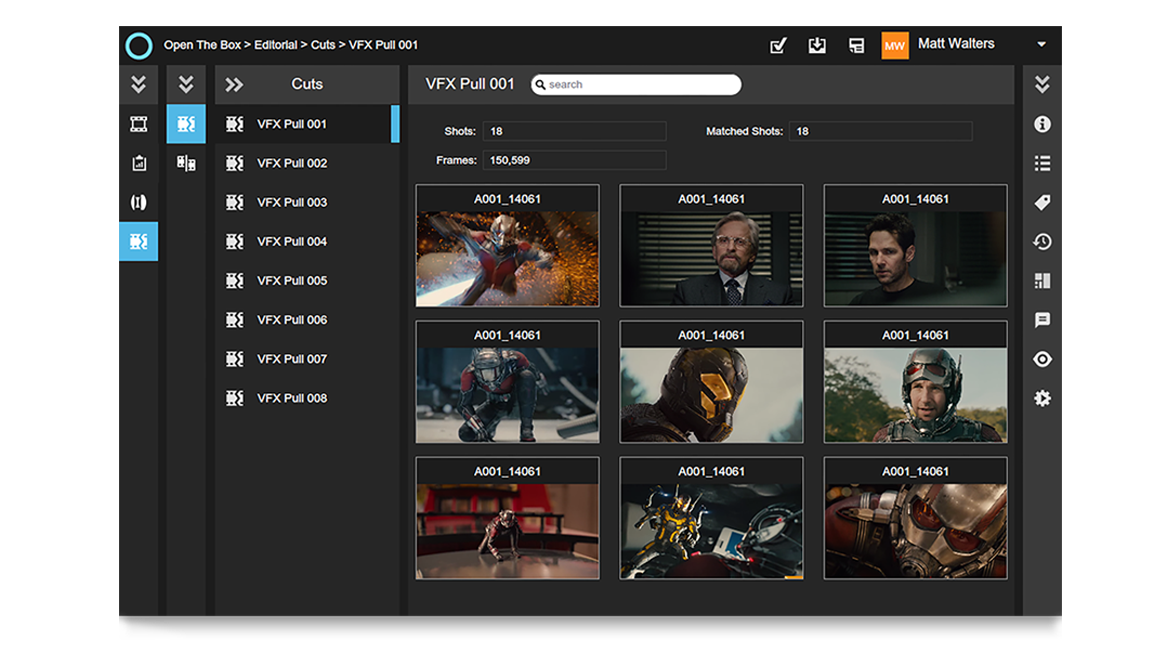Click the Cuts link in the breadcrumb
Screen dimensions: 1172x649
[323, 45]
